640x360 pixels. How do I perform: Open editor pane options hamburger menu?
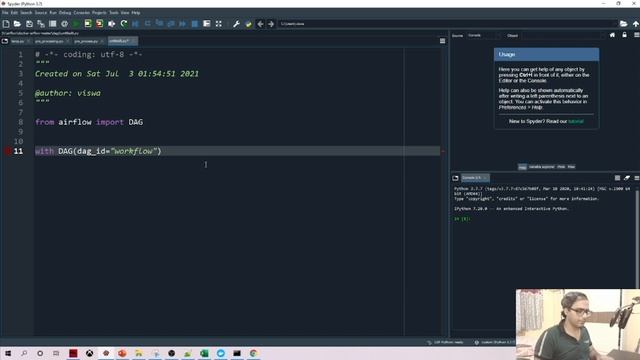coord(442,41)
